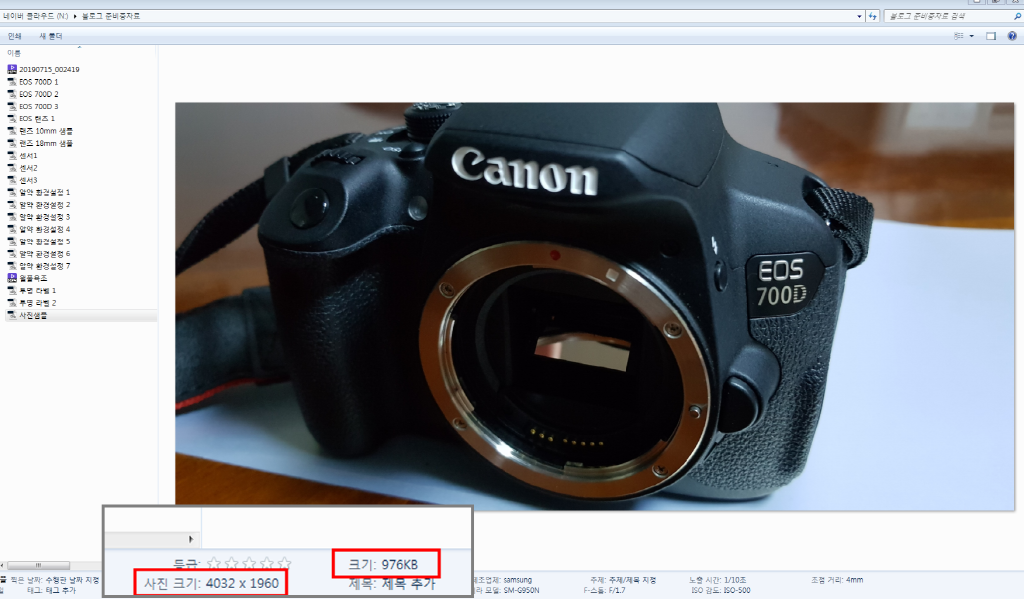Screen dimensions: 1024x599
Task: Select the file row ending in 2 below 센서3
Action: (x=44, y=204)
